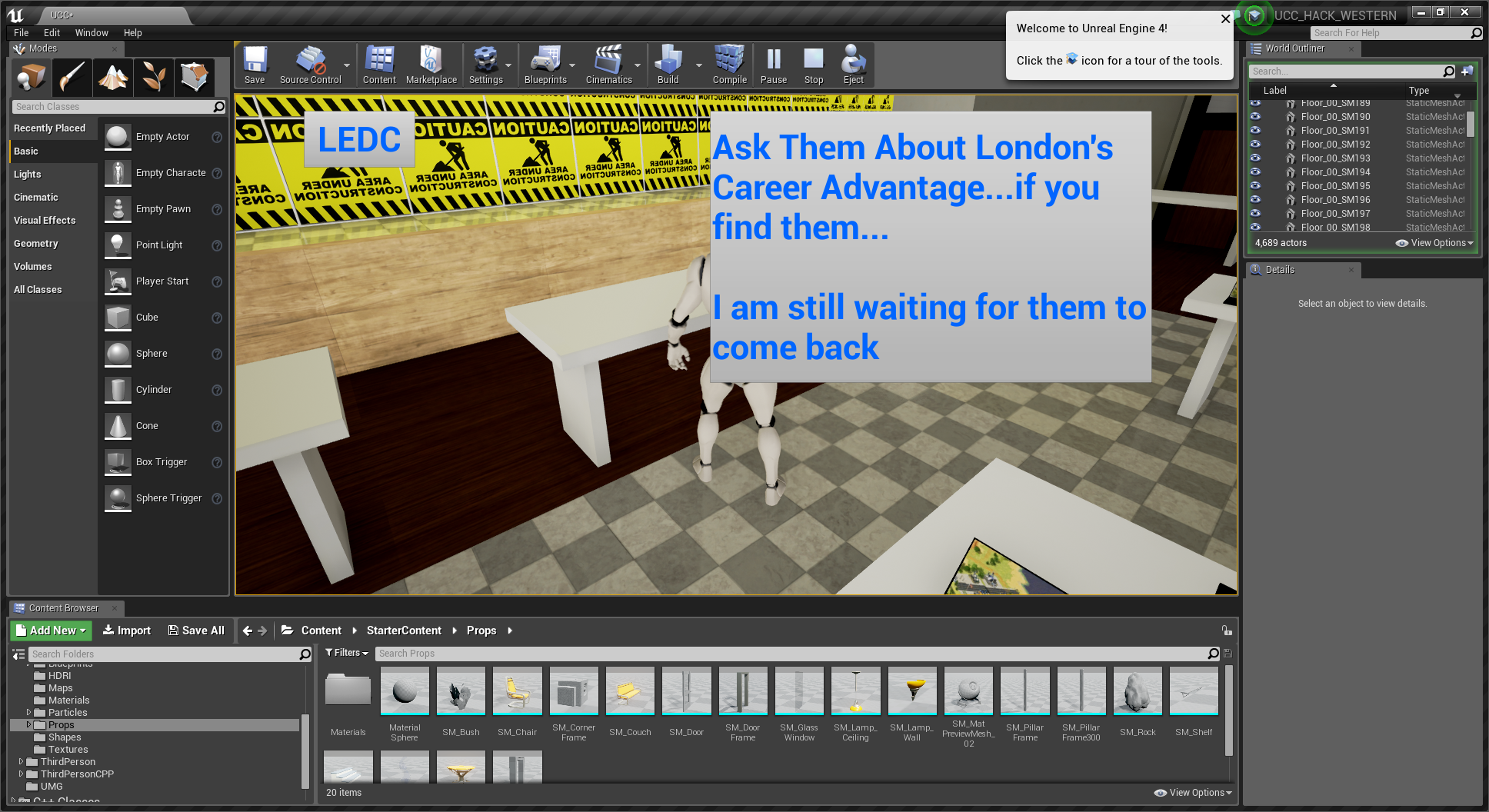Select the Point Light actor icon

click(118, 245)
